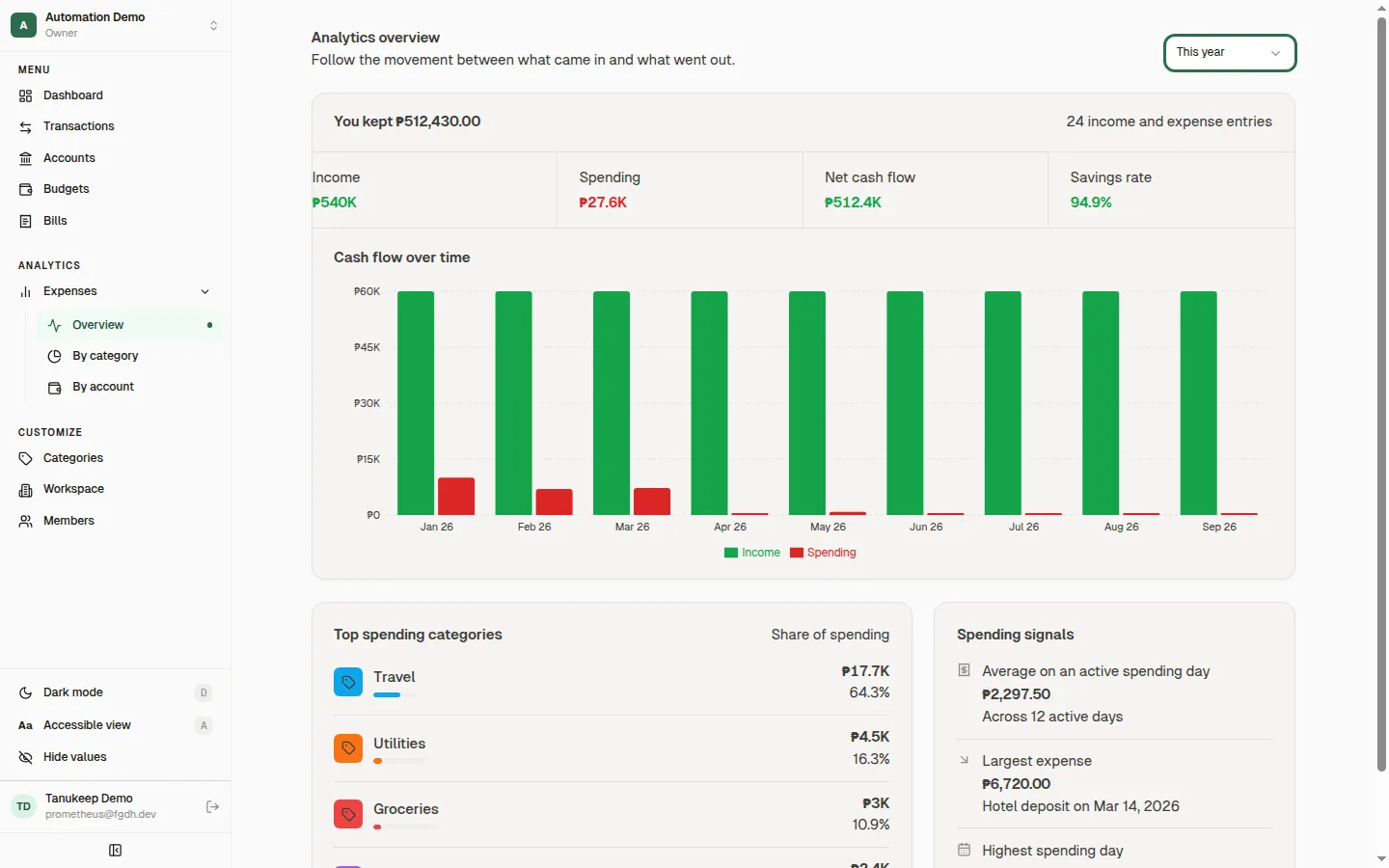Open By account wallet icon
The height and width of the screenshot is (868, 1389).
click(x=55, y=387)
